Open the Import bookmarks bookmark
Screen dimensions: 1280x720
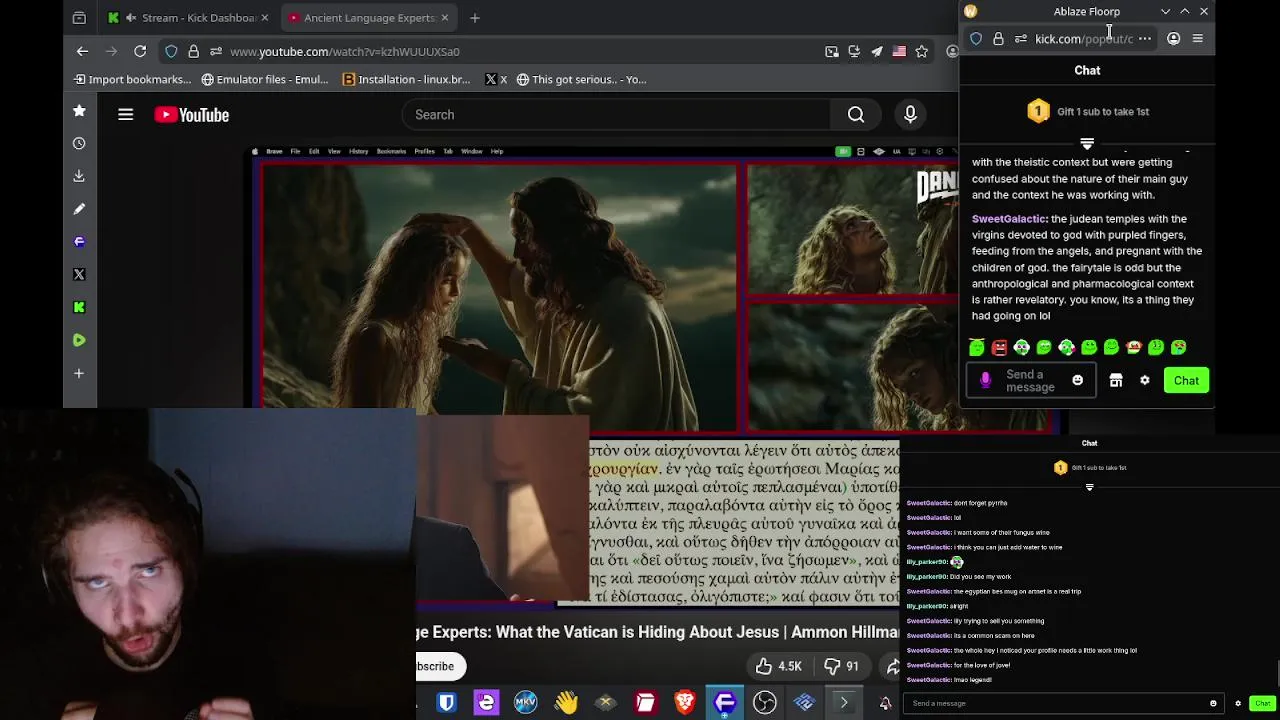pos(132,79)
